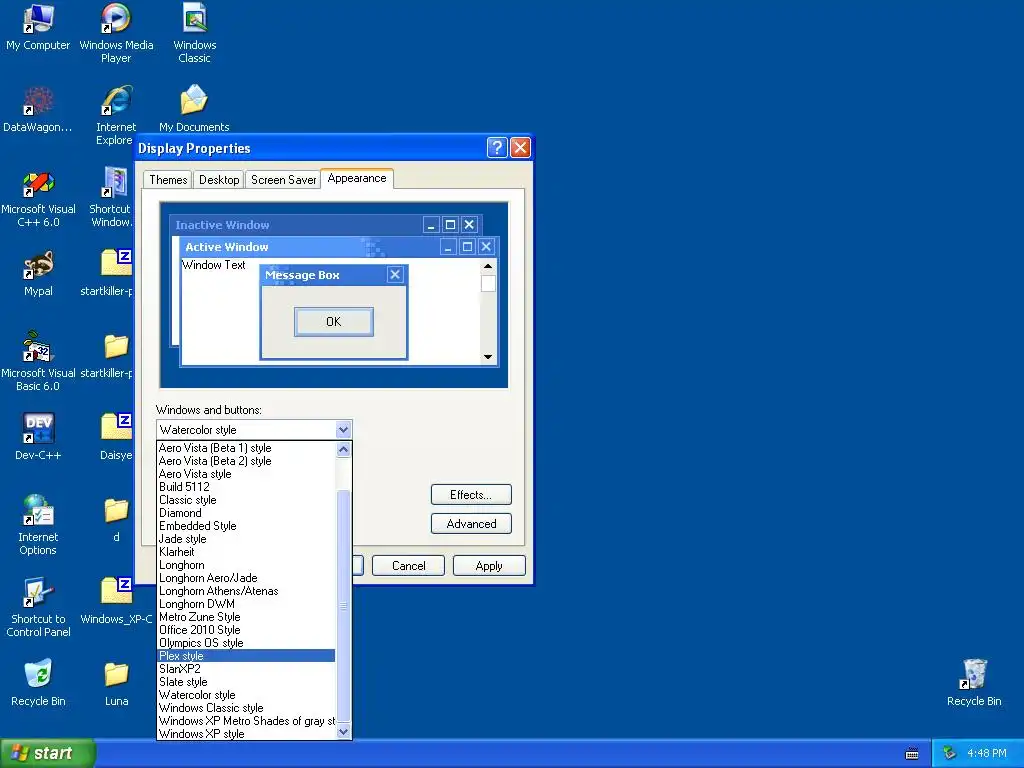Pick Longhorn DWM entry
Screen dimensions: 1024x768
point(247,604)
